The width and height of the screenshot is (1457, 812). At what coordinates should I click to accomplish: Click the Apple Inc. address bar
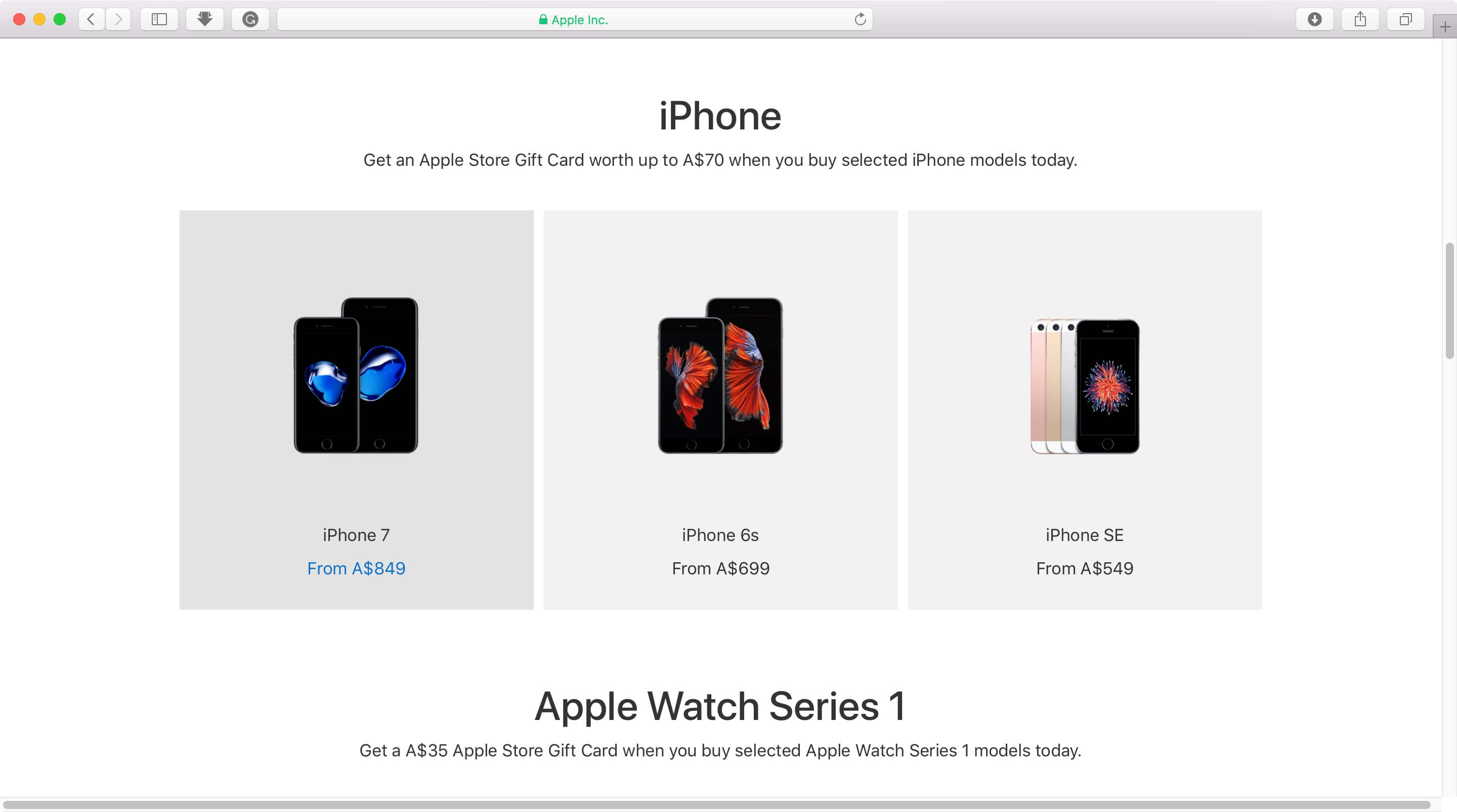click(575, 19)
